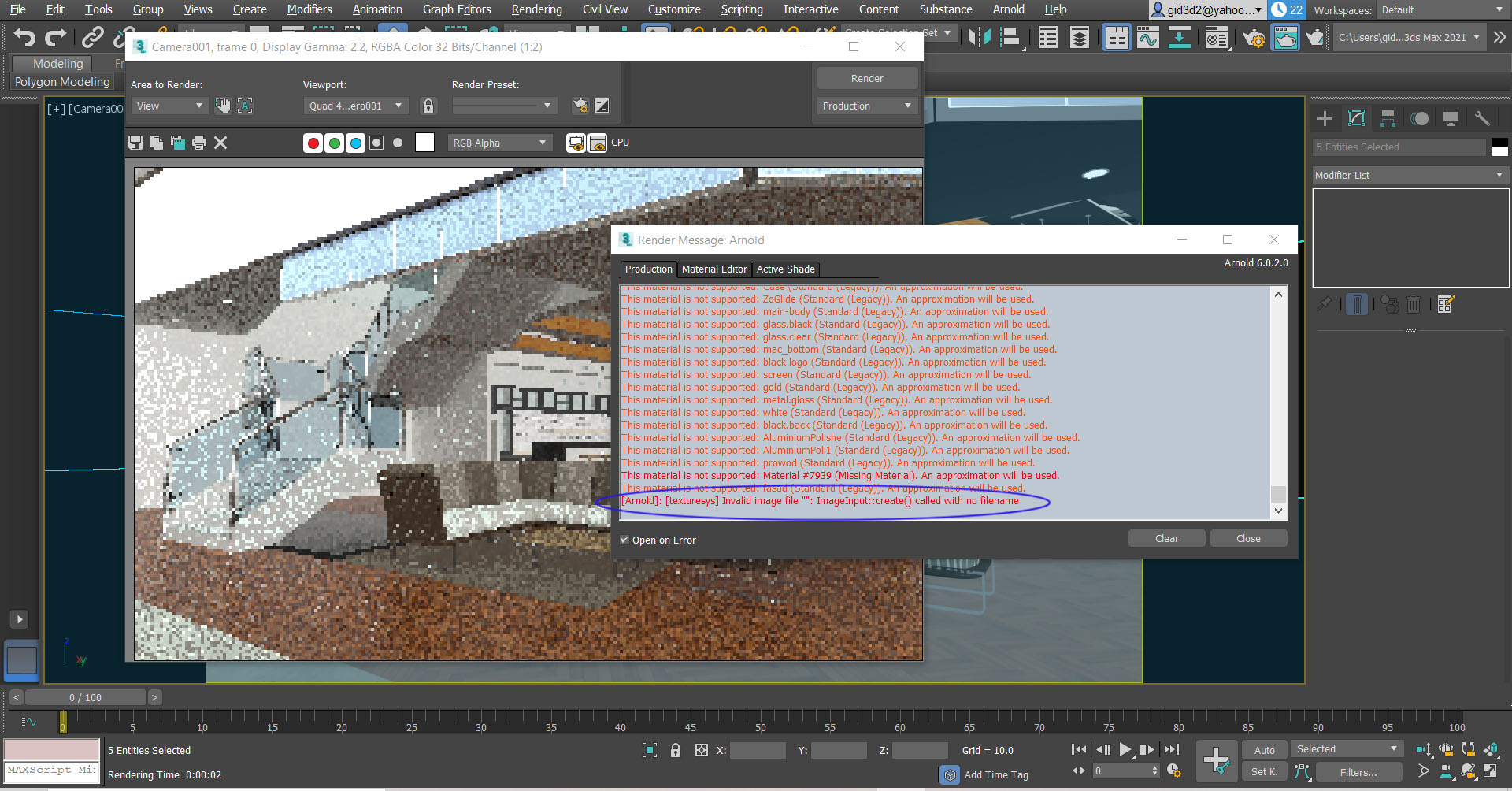Play the animation
The image size is (1512, 791).
pyautogui.click(x=1125, y=749)
